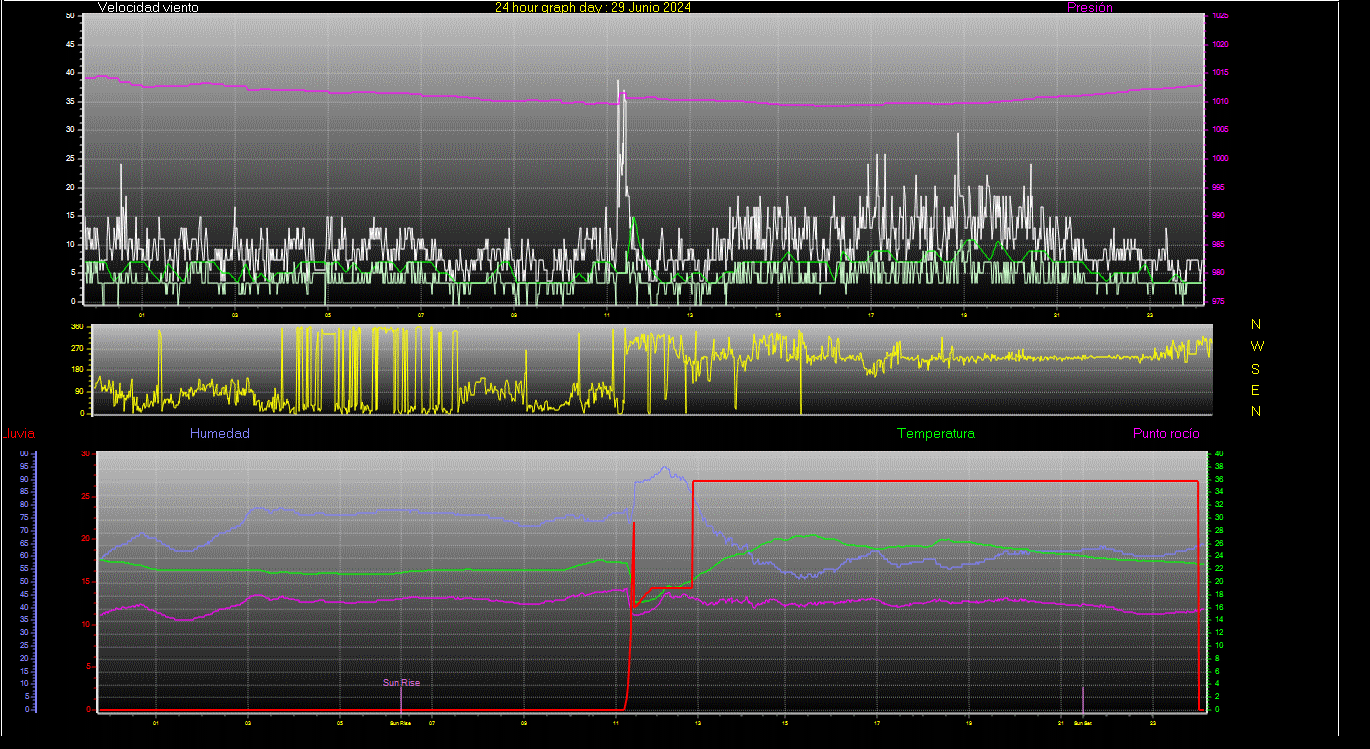The width and height of the screenshot is (1370, 749).
Task: Click hour '23' on the humidity chart axis
Action: coord(1152,722)
